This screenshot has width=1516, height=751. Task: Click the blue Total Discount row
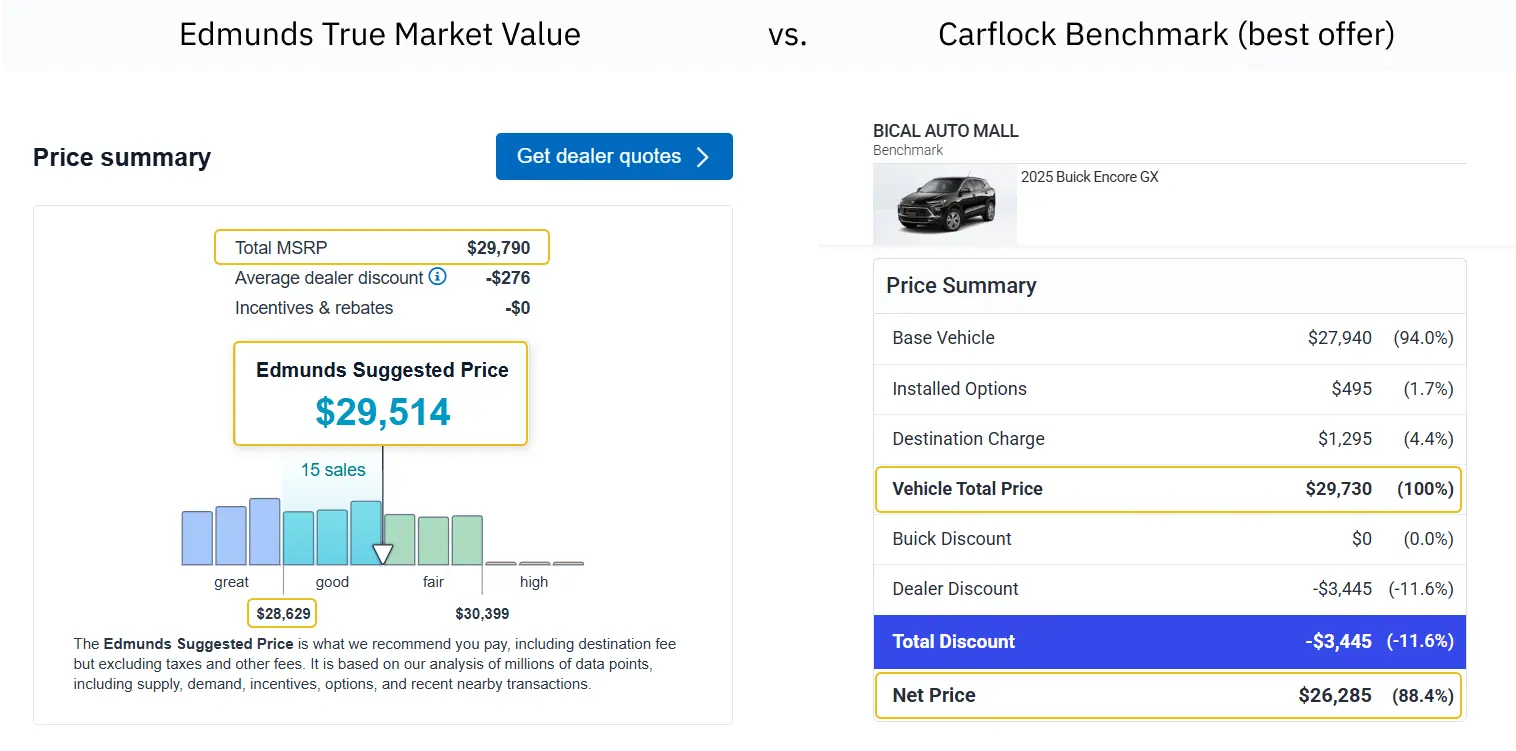(x=1168, y=642)
